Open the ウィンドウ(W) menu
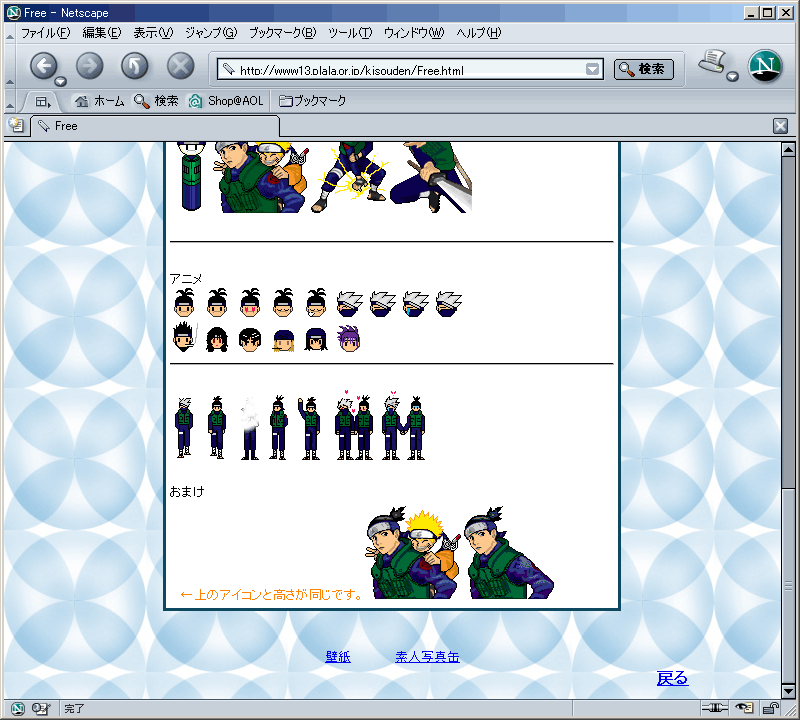 pos(414,33)
